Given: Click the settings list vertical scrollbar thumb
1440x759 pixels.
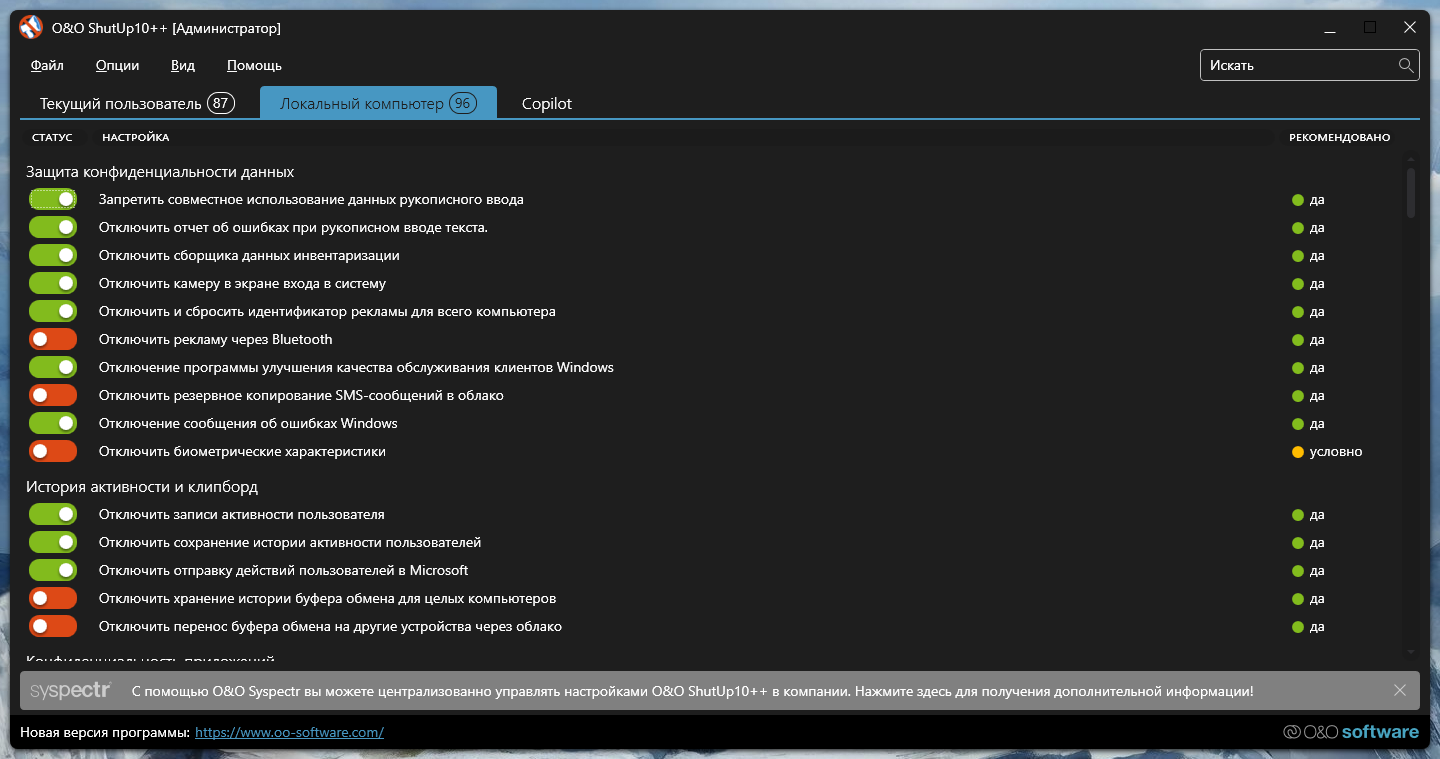Looking at the screenshot, I should (x=1411, y=193).
